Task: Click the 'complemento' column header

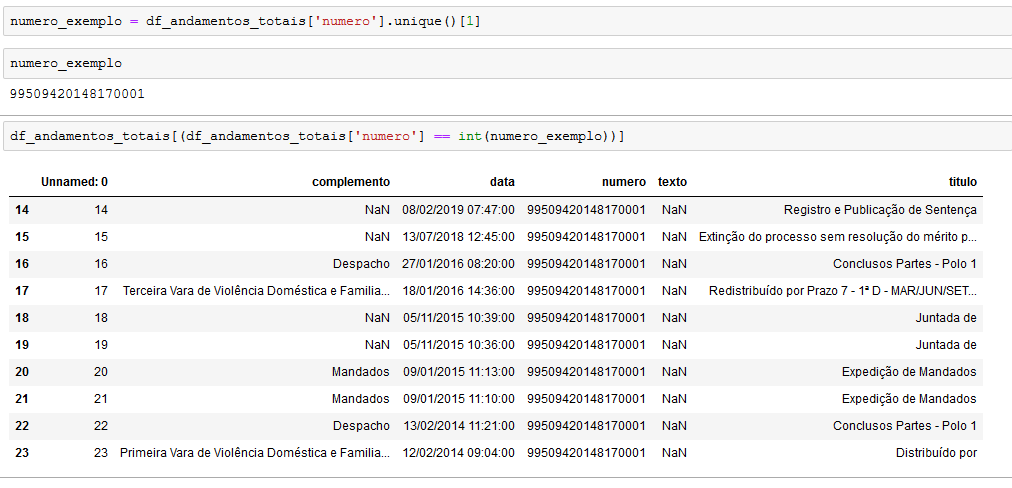Action: 351,182
